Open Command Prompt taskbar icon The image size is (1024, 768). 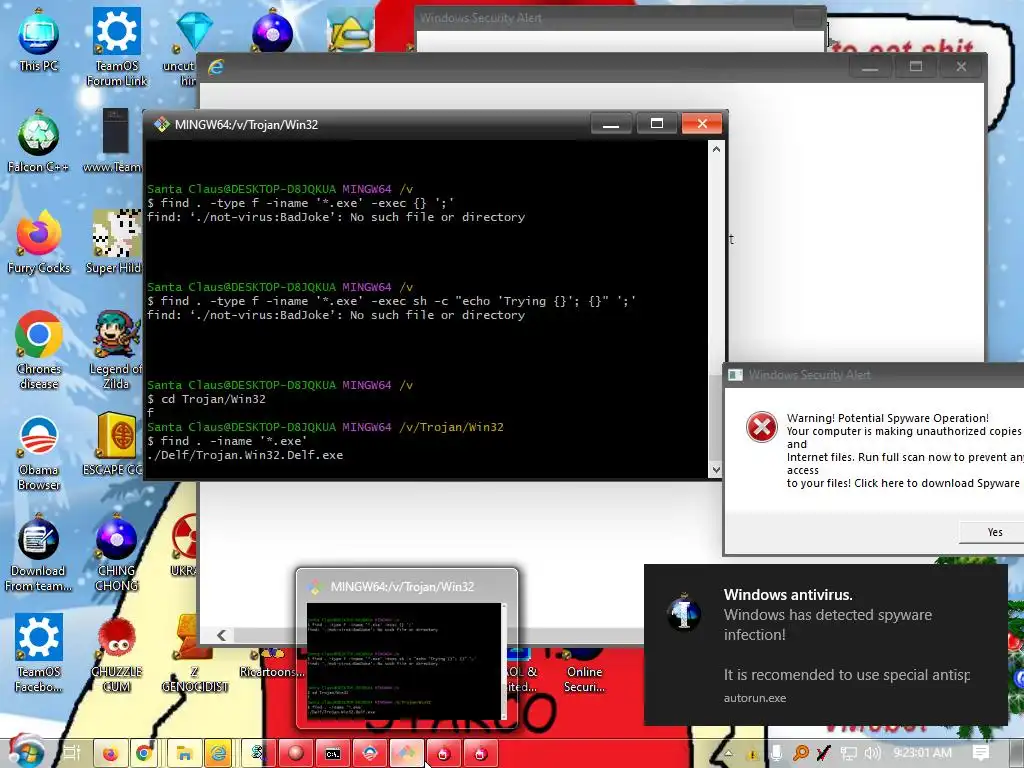333,754
